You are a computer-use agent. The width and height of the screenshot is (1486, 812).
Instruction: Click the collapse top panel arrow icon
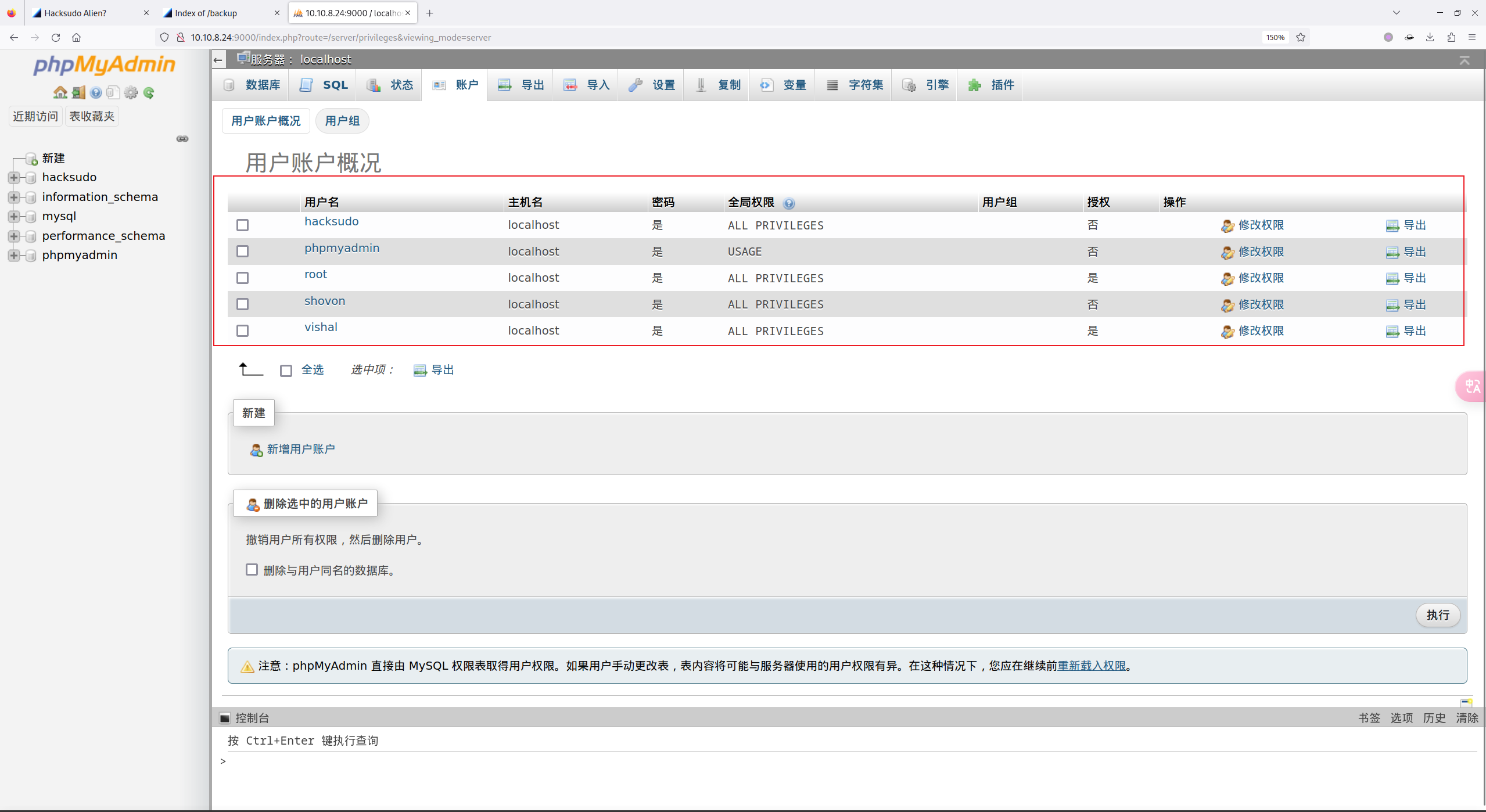pos(1465,60)
